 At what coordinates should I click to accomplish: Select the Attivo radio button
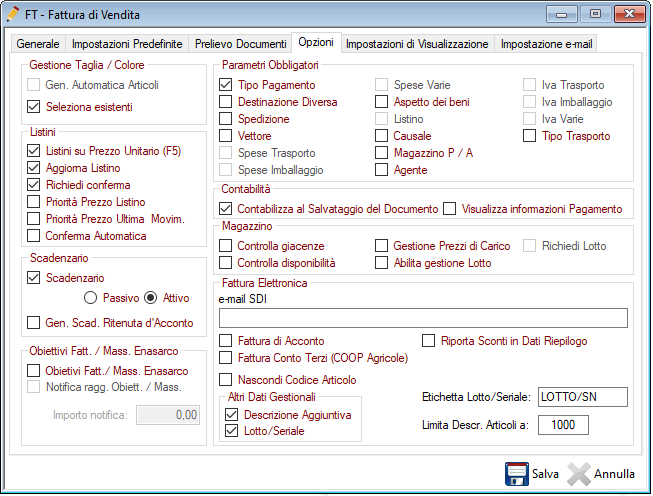coord(151,297)
